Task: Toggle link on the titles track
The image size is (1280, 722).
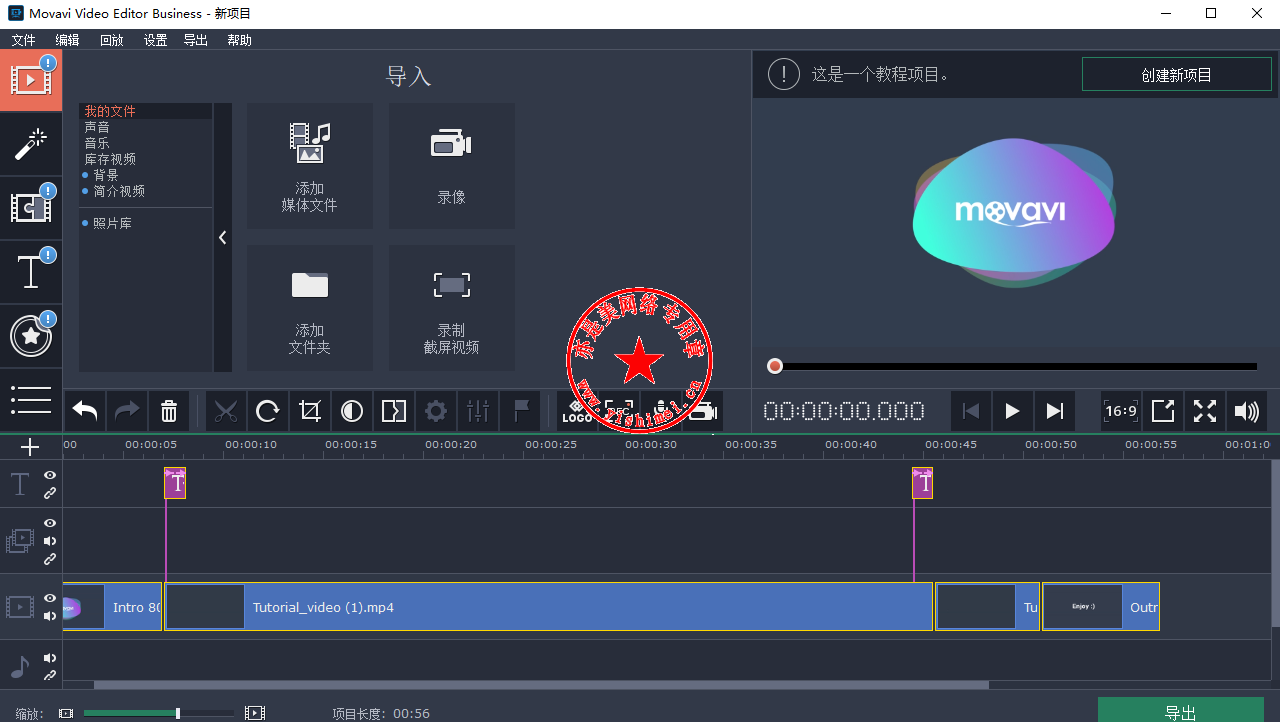Action: click(50, 493)
